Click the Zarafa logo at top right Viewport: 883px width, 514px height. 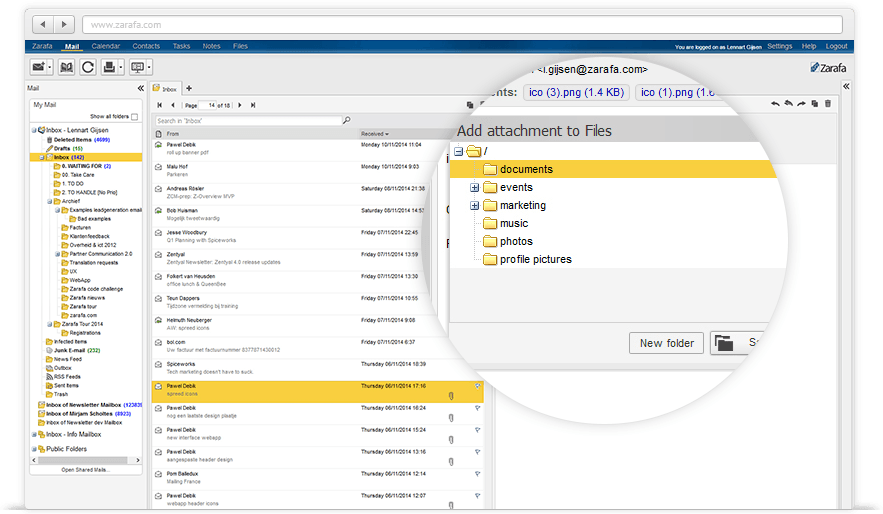coord(828,68)
